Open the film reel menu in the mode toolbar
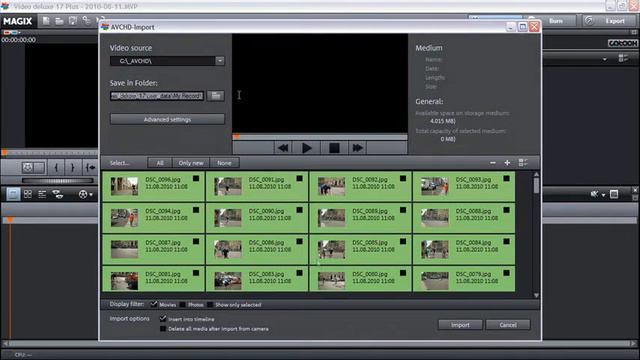This screenshot has height=360, width=640. 85,195
